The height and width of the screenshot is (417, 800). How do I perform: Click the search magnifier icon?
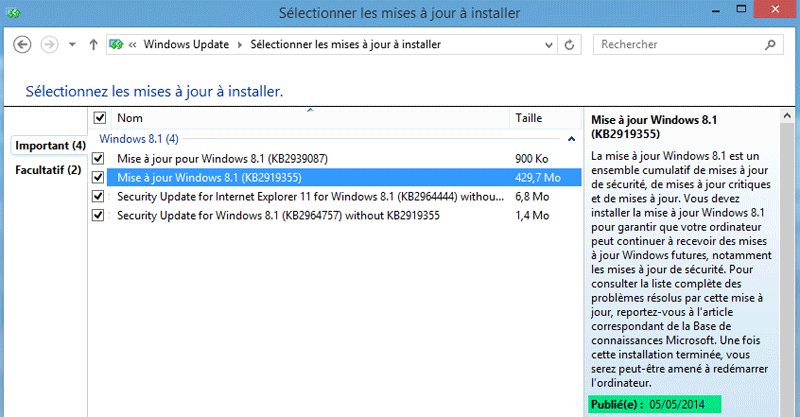pos(770,45)
